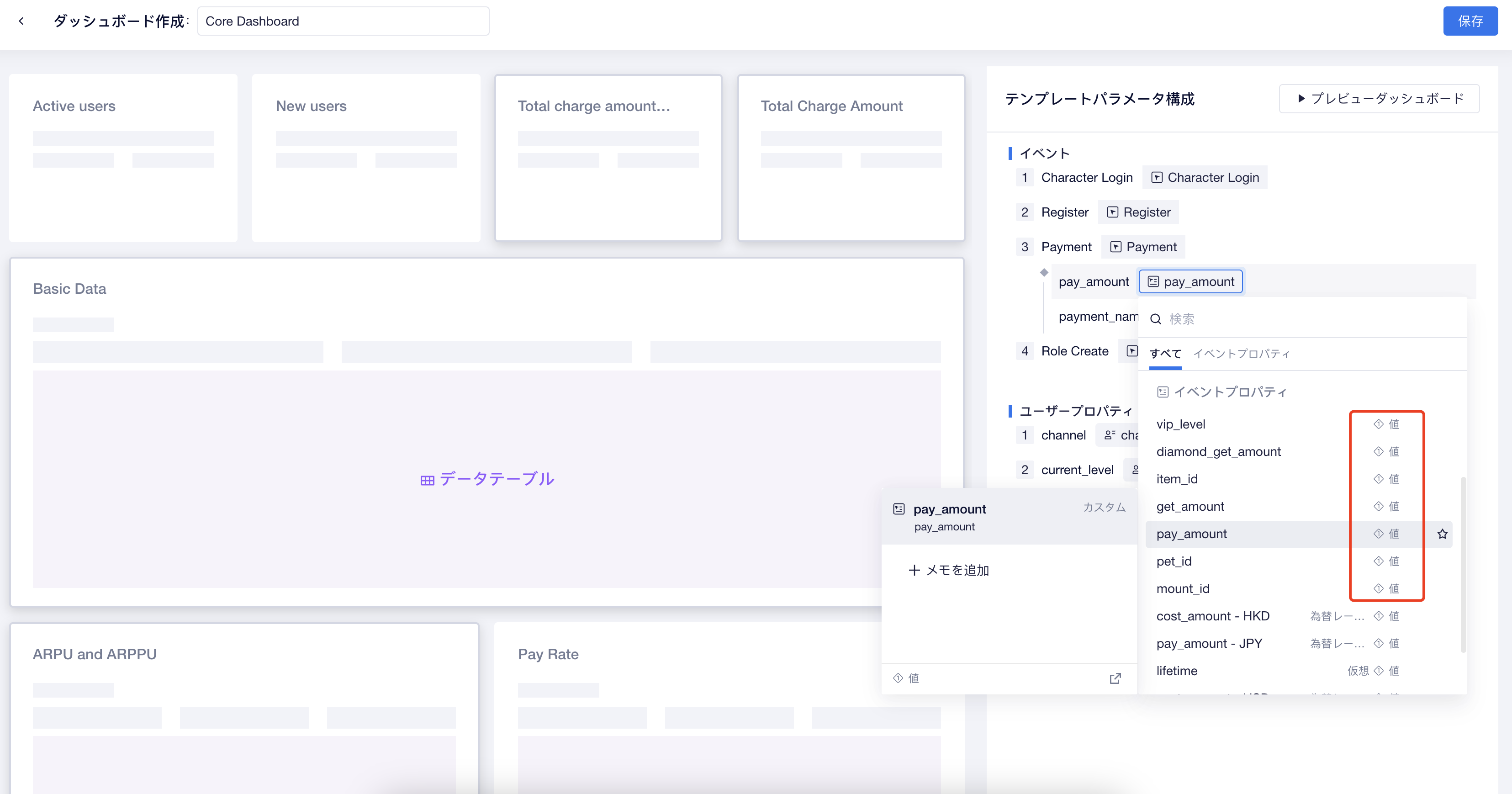This screenshot has height=794, width=1512.
Task: Select pay_amount - JPY property
Action: [x=1298, y=643]
